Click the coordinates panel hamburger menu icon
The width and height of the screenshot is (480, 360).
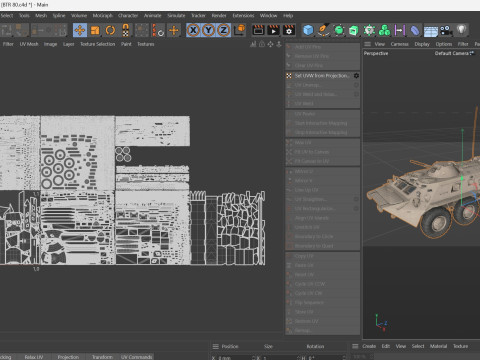216,346
